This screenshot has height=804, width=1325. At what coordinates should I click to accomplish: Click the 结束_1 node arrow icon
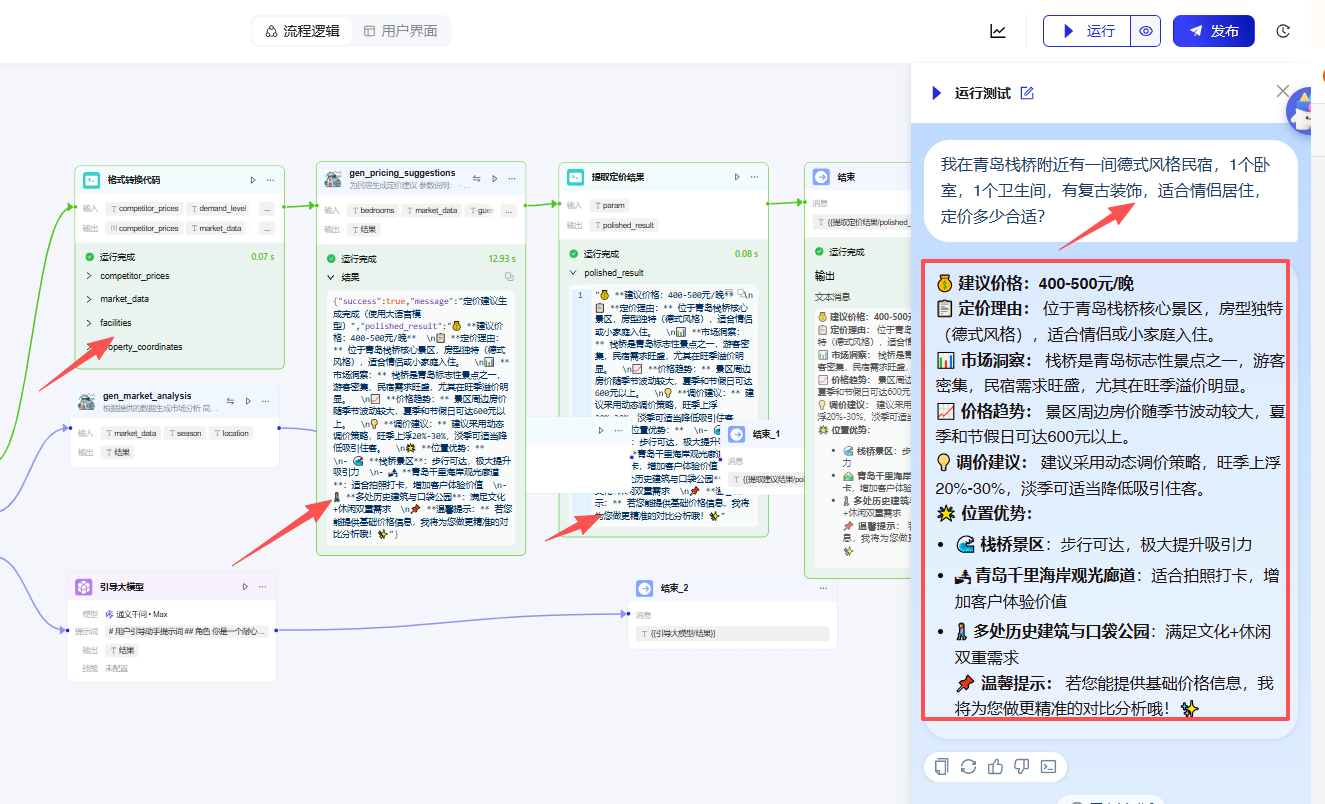pyautogui.click(x=735, y=433)
